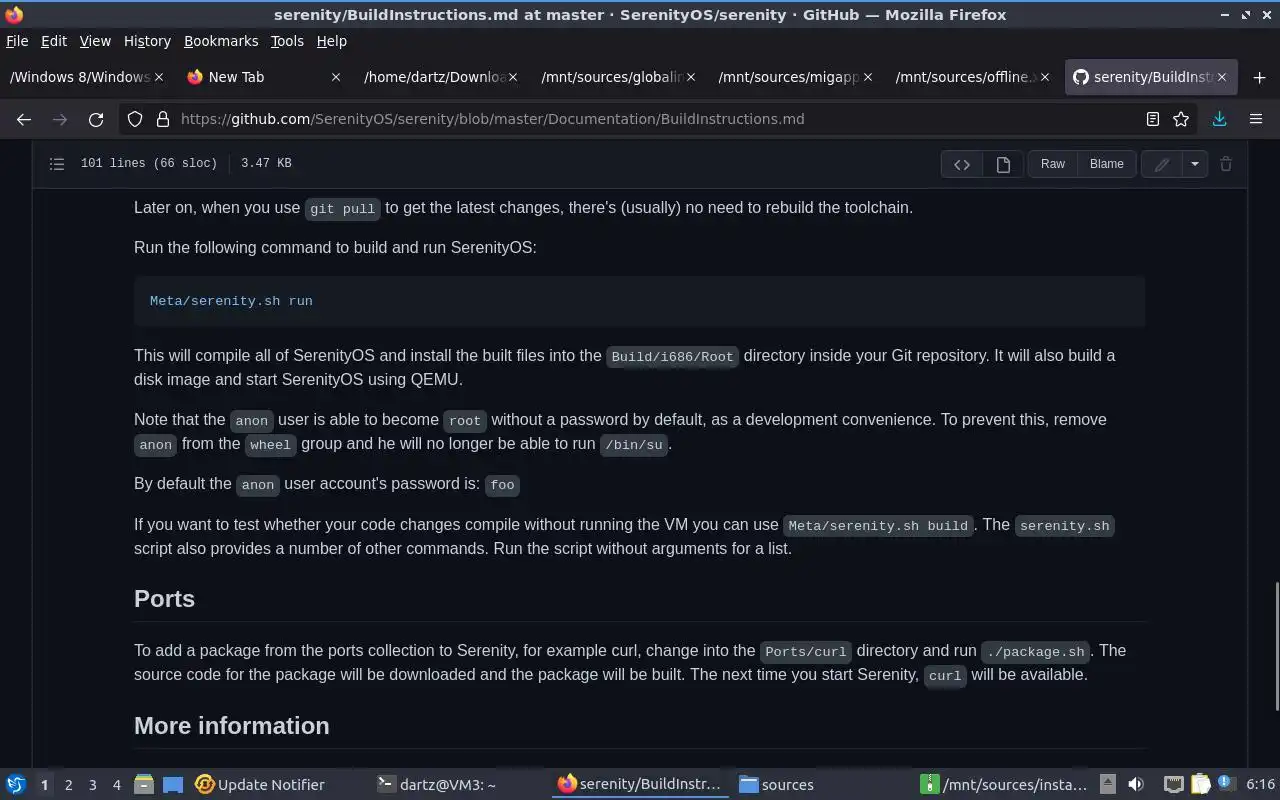The width and height of the screenshot is (1280, 800).
Task: Bookmark this page with the star
Action: pyautogui.click(x=1181, y=119)
